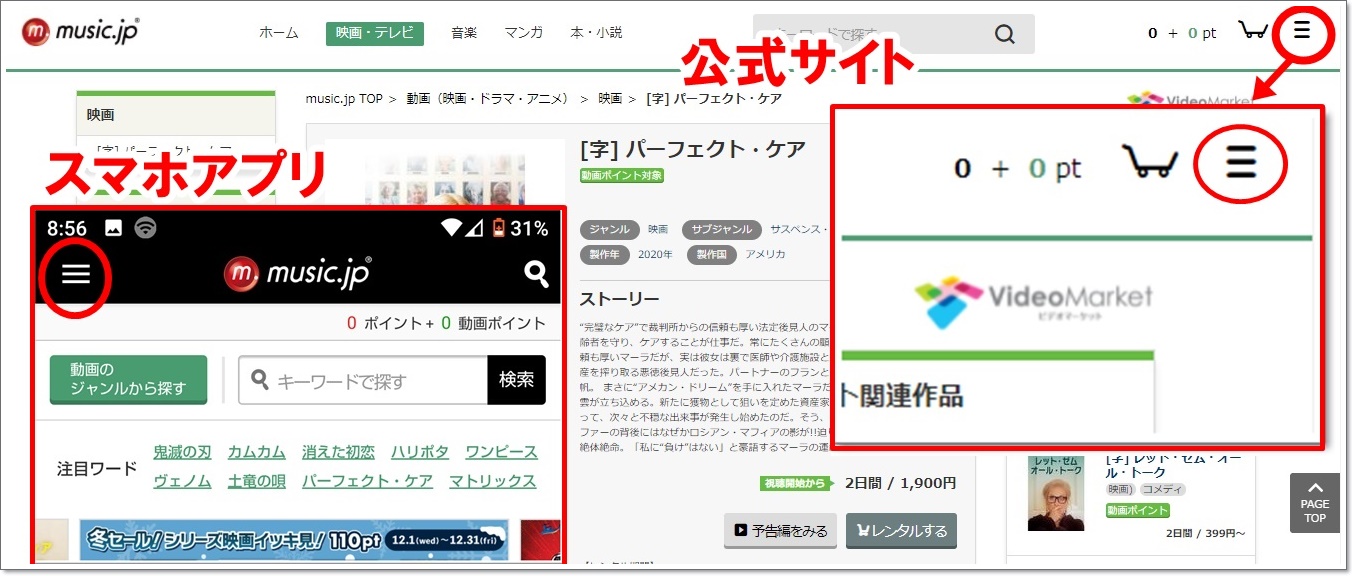Click the [字] パーフェクト・ケア page title
Screen dimensions: 1353x576
point(693,149)
